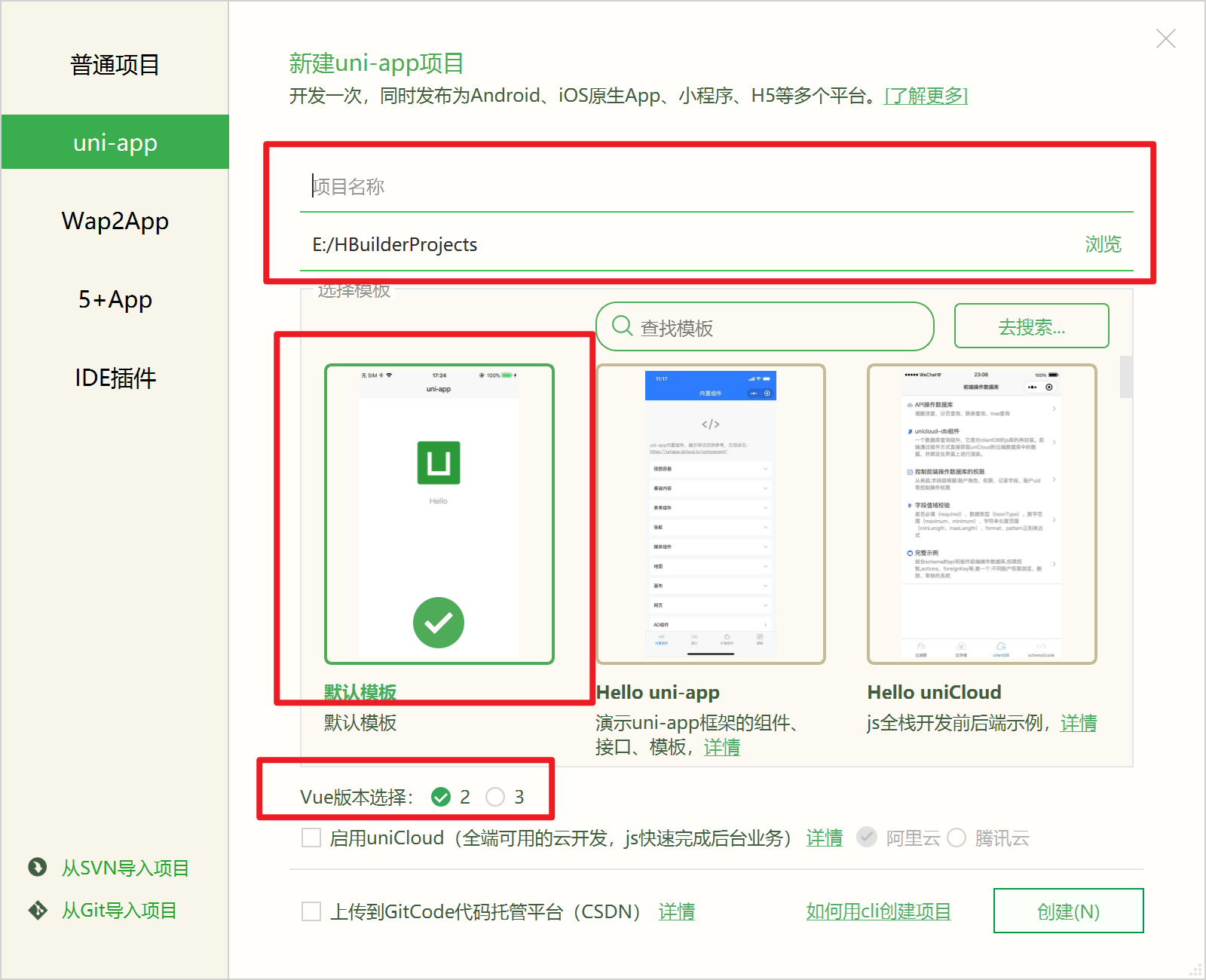
Task: Choose Vue version 2
Action: pyautogui.click(x=441, y=797)
